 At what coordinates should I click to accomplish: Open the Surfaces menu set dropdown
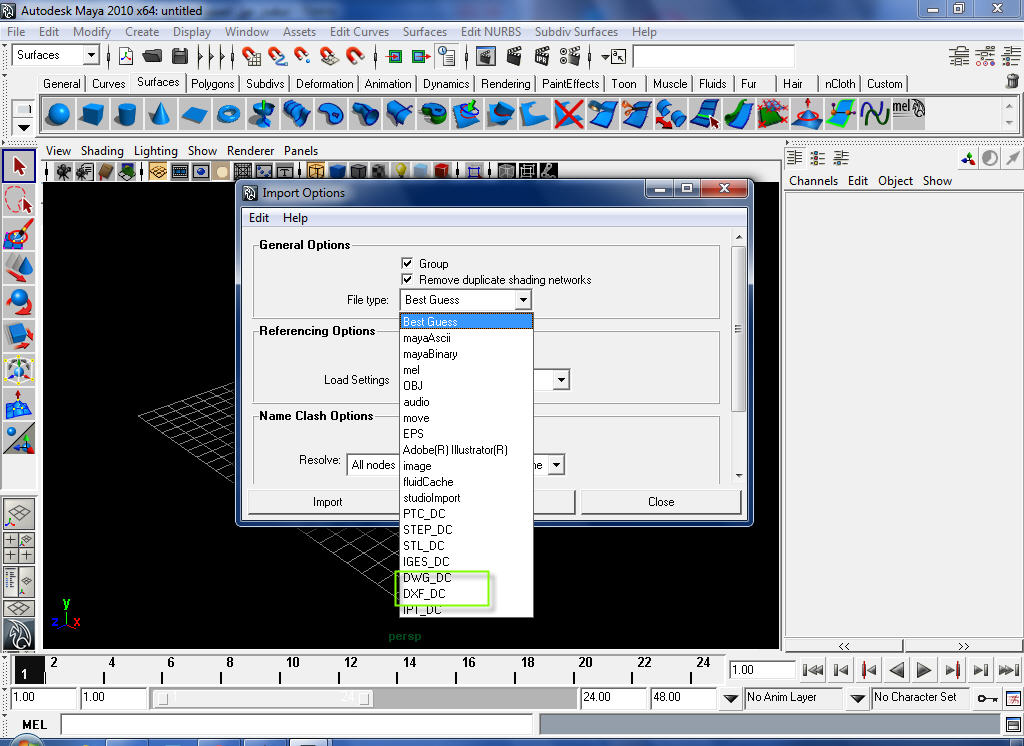click(x=91, y=56)
